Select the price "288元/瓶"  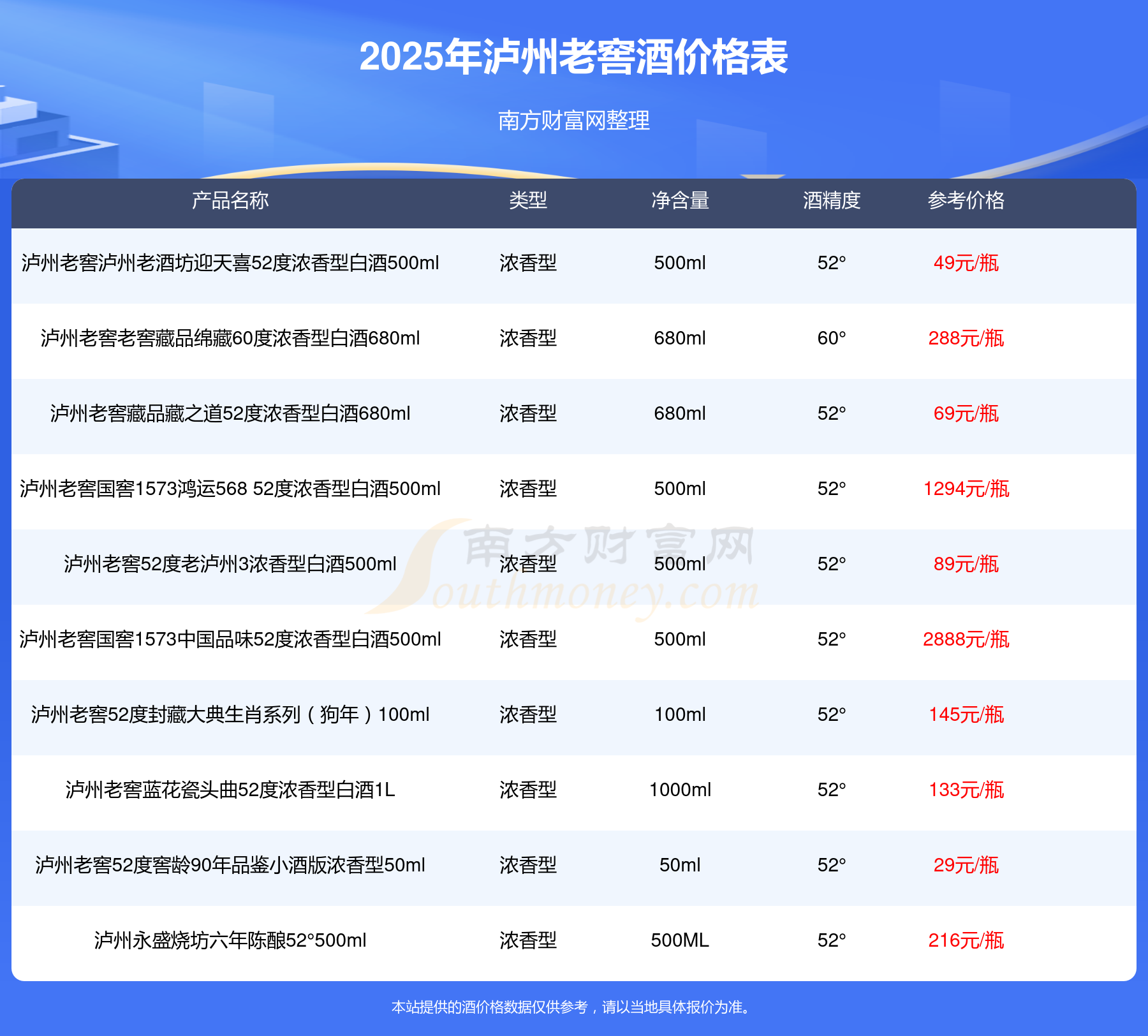tap(966, 338)
